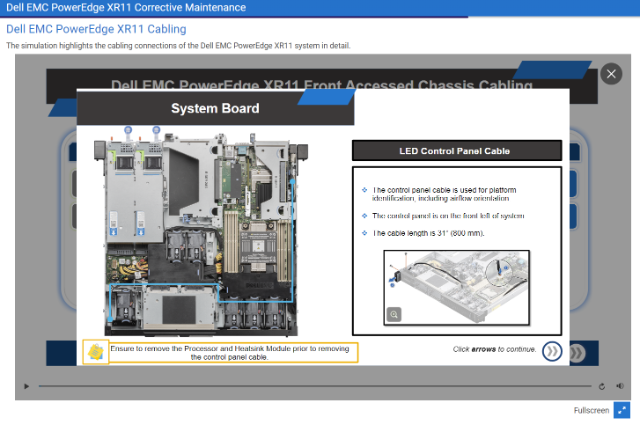This screenshot has height=425, width=640.
Task: Click the background double-arrow button behind popup
Action: tap(578, 353)
